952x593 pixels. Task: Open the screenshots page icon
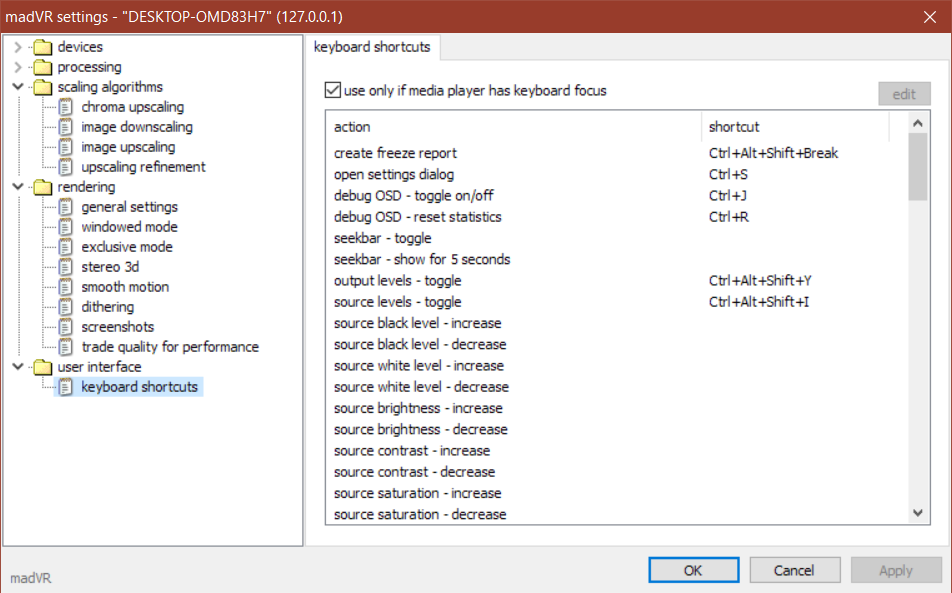tap(66, 327)
